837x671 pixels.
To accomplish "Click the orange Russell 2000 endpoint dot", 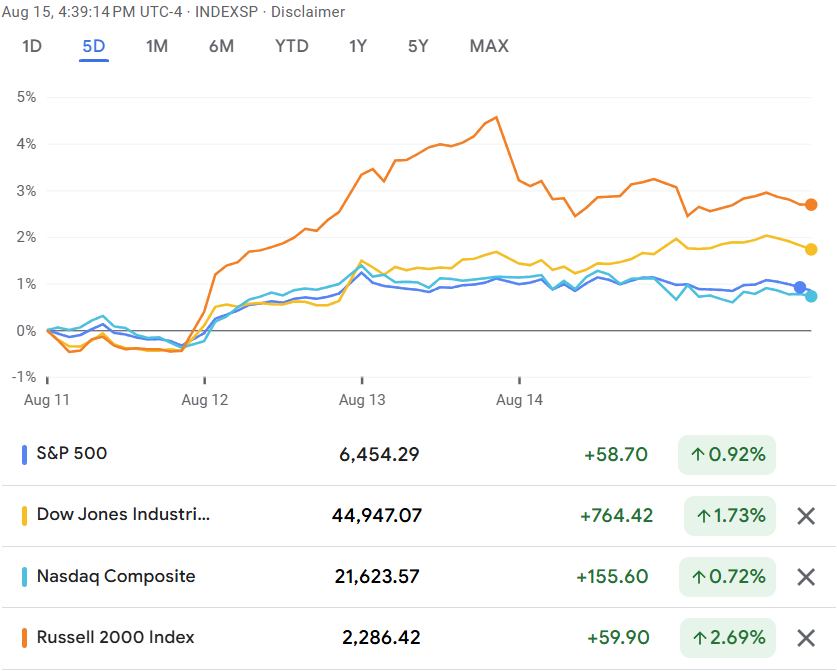I will pyautogui.click(x=811, y=204).
